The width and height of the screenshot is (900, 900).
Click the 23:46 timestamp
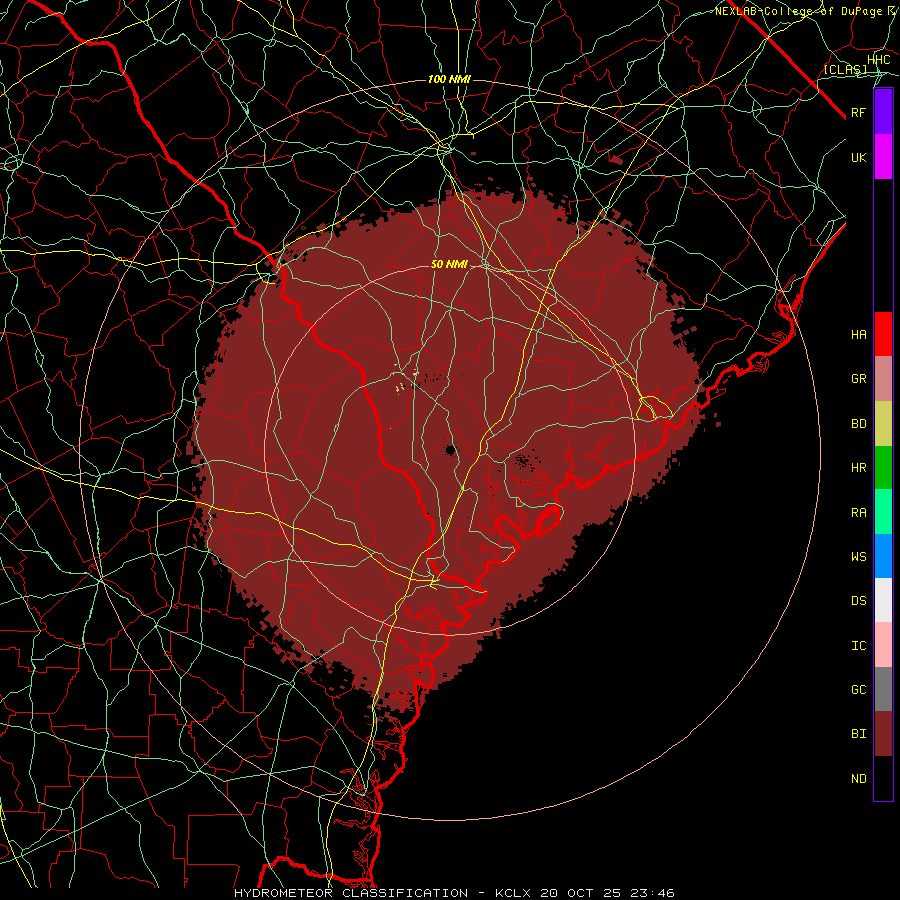[651, 893]
